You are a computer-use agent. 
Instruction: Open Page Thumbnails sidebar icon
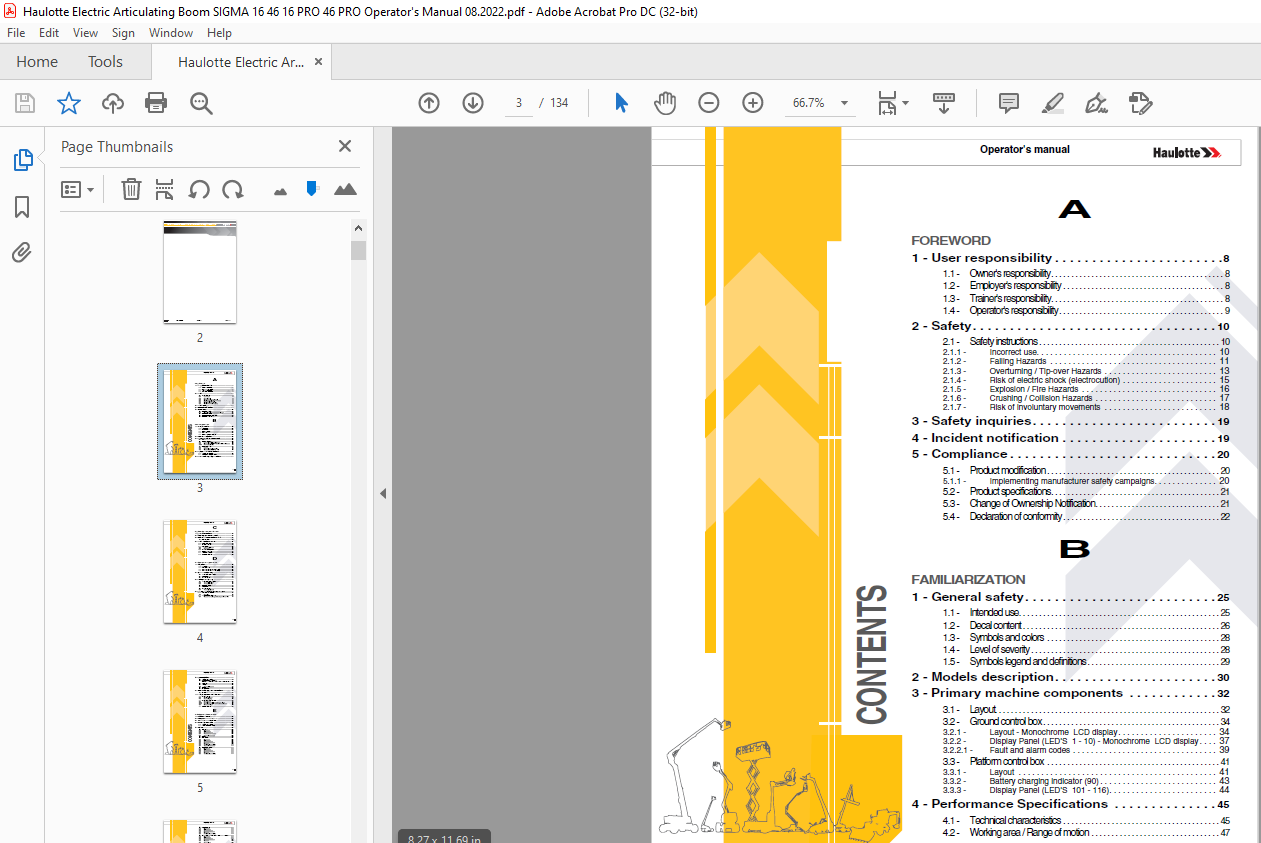click(22, 160)
